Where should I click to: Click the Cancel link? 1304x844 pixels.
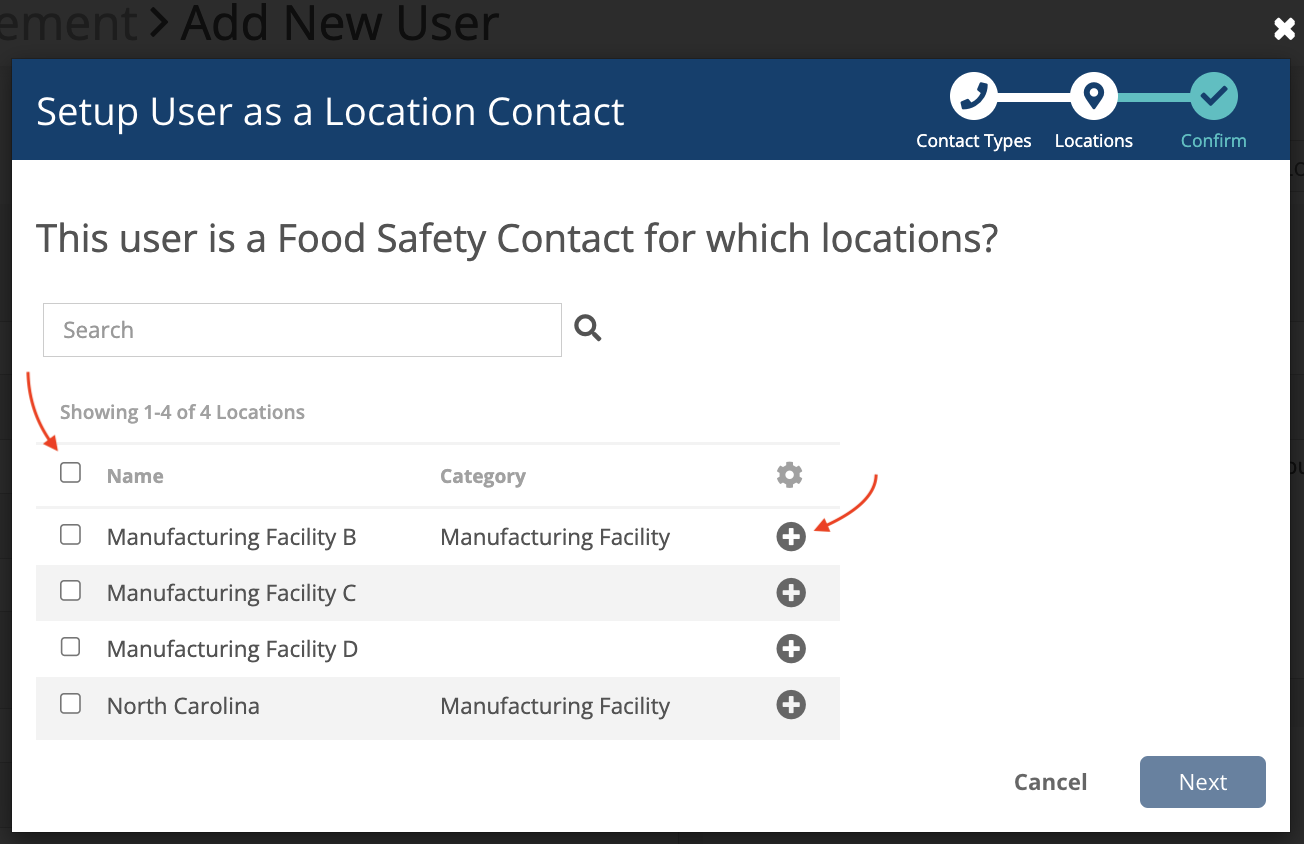[x=1050, y=782]
